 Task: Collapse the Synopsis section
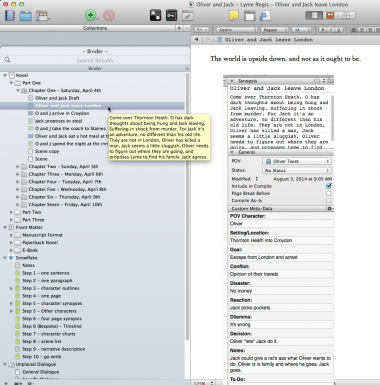point(232,81)
